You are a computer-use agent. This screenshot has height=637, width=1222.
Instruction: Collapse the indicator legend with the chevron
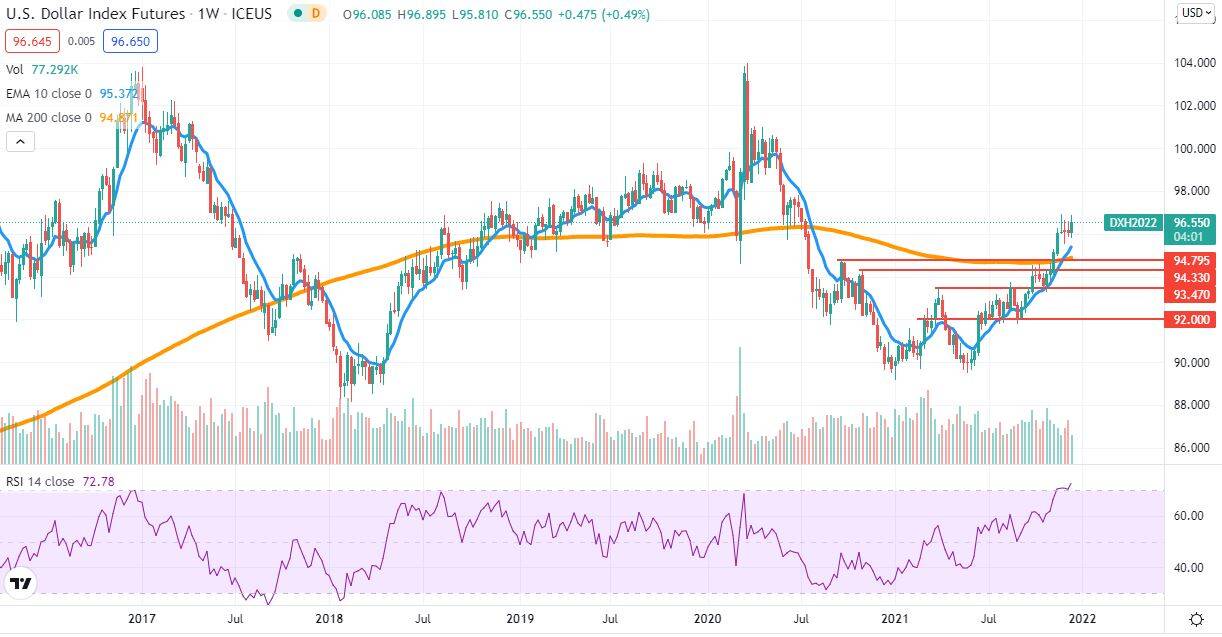pos(20,142)
